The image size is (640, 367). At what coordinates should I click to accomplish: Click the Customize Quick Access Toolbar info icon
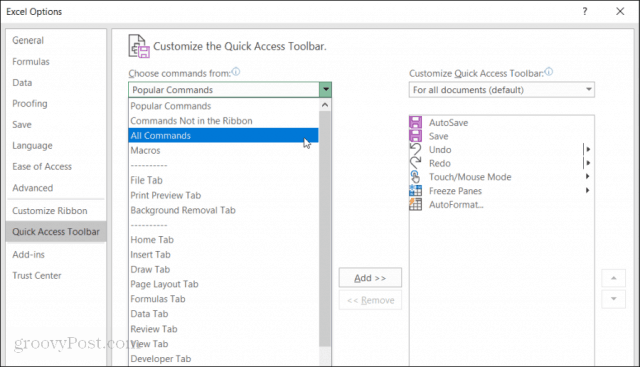[x=549, y=72]
